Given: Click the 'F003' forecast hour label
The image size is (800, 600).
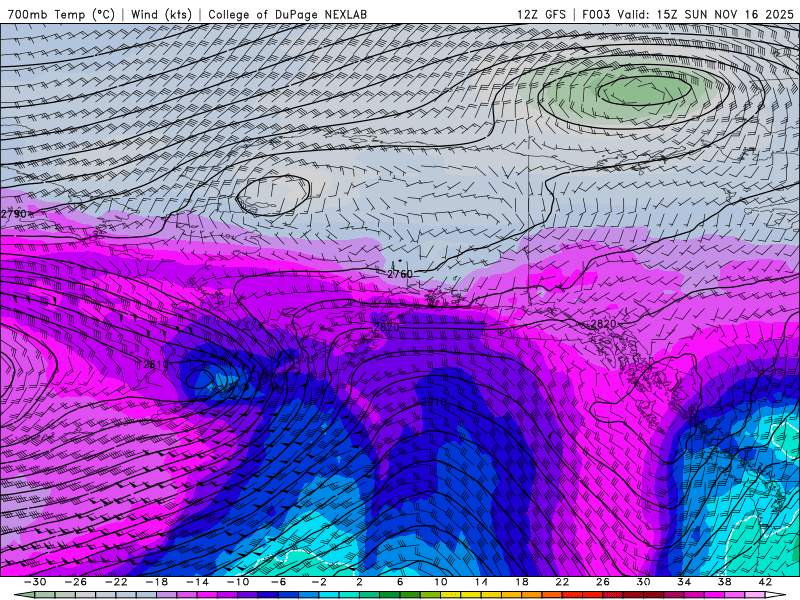Looking at the screenshot, I should coord(596,14).
